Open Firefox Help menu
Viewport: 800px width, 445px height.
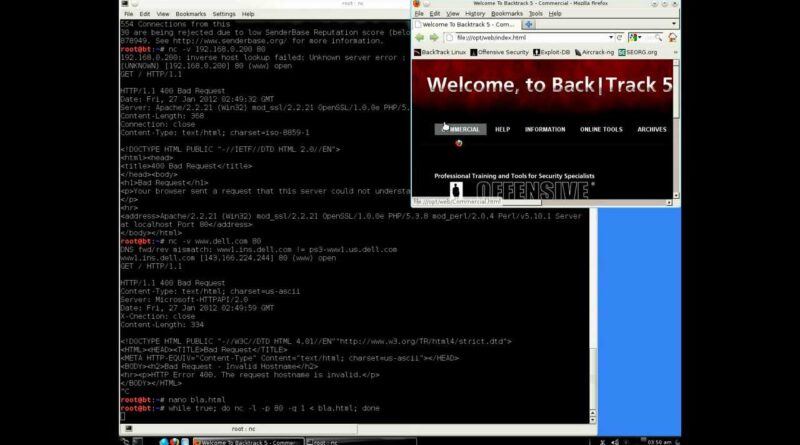pyautogui.click(x=555, y=14)
